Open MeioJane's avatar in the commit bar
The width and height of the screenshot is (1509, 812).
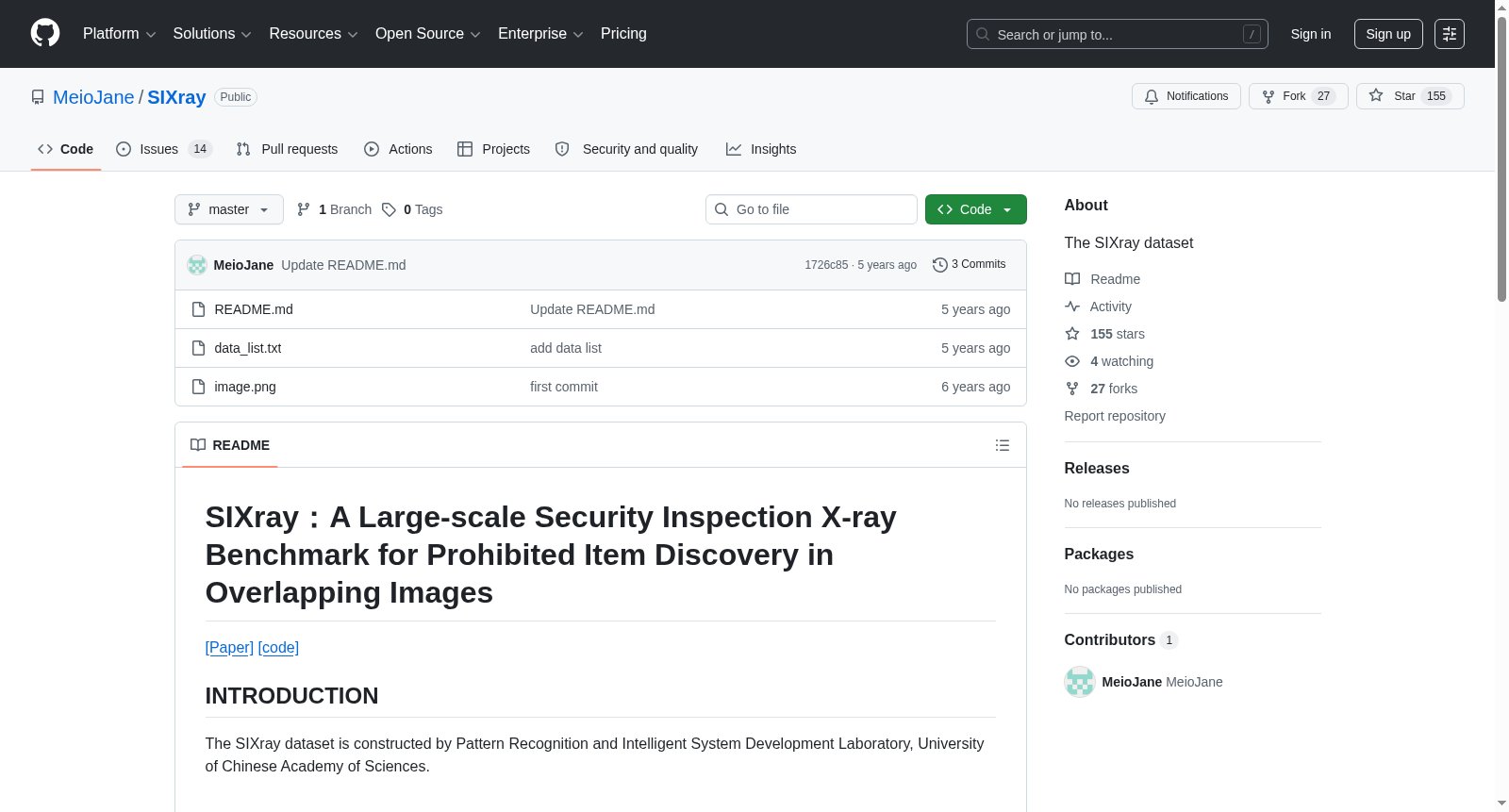pyautogui.click(x=197, y=265)
